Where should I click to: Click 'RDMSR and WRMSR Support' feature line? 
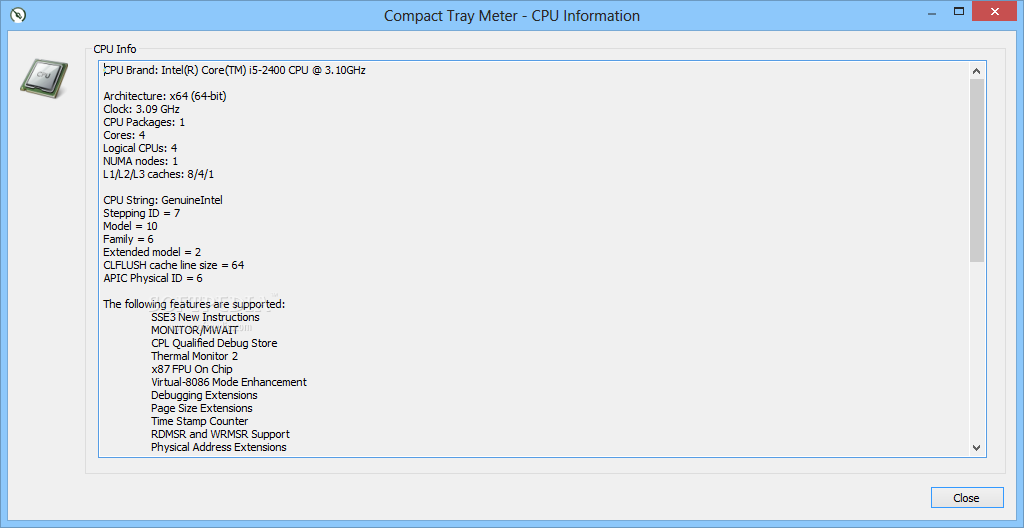[x=220, y=434]
